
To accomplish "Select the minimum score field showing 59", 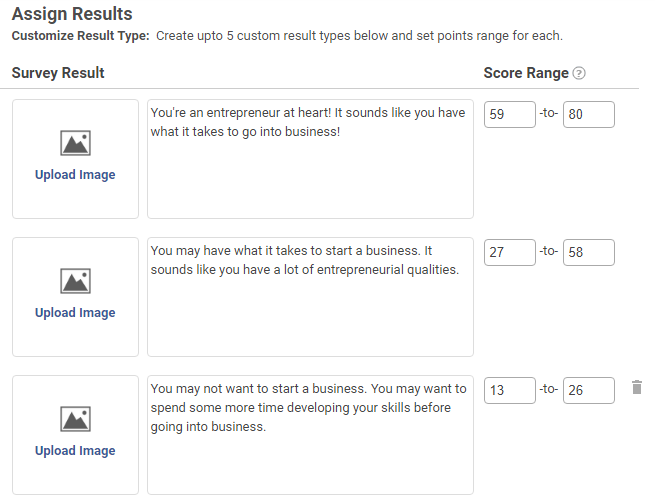I will tap(509, 114).
